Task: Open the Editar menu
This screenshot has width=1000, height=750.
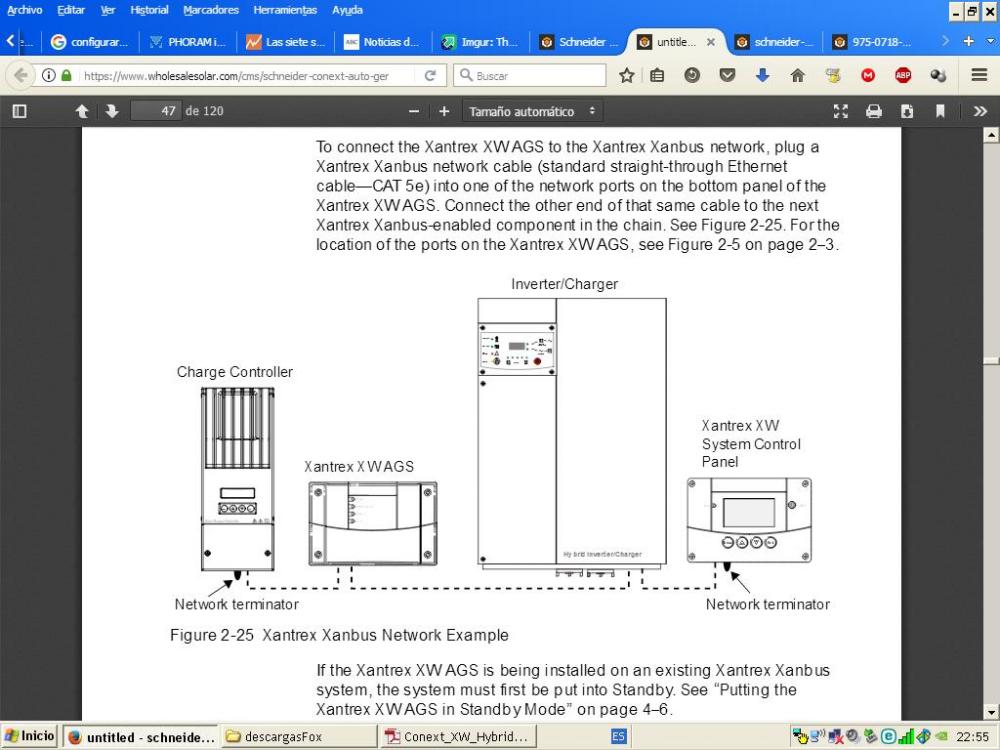Action: tap(71, 10)
